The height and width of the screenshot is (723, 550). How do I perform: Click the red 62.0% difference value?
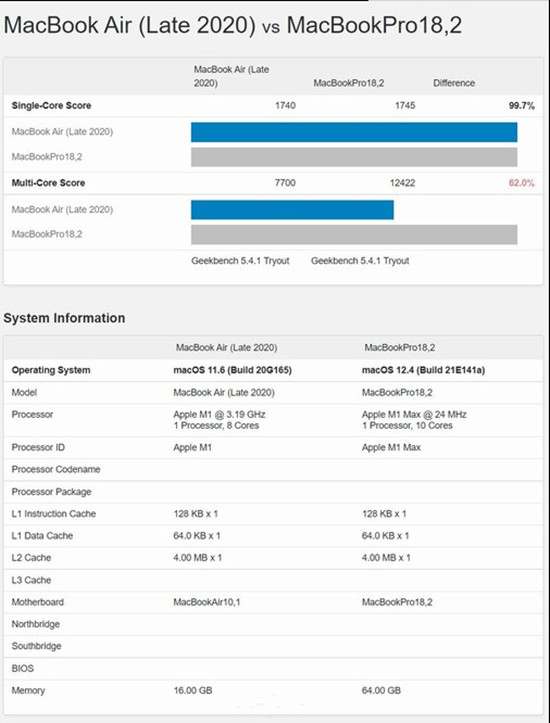point(521,183)
